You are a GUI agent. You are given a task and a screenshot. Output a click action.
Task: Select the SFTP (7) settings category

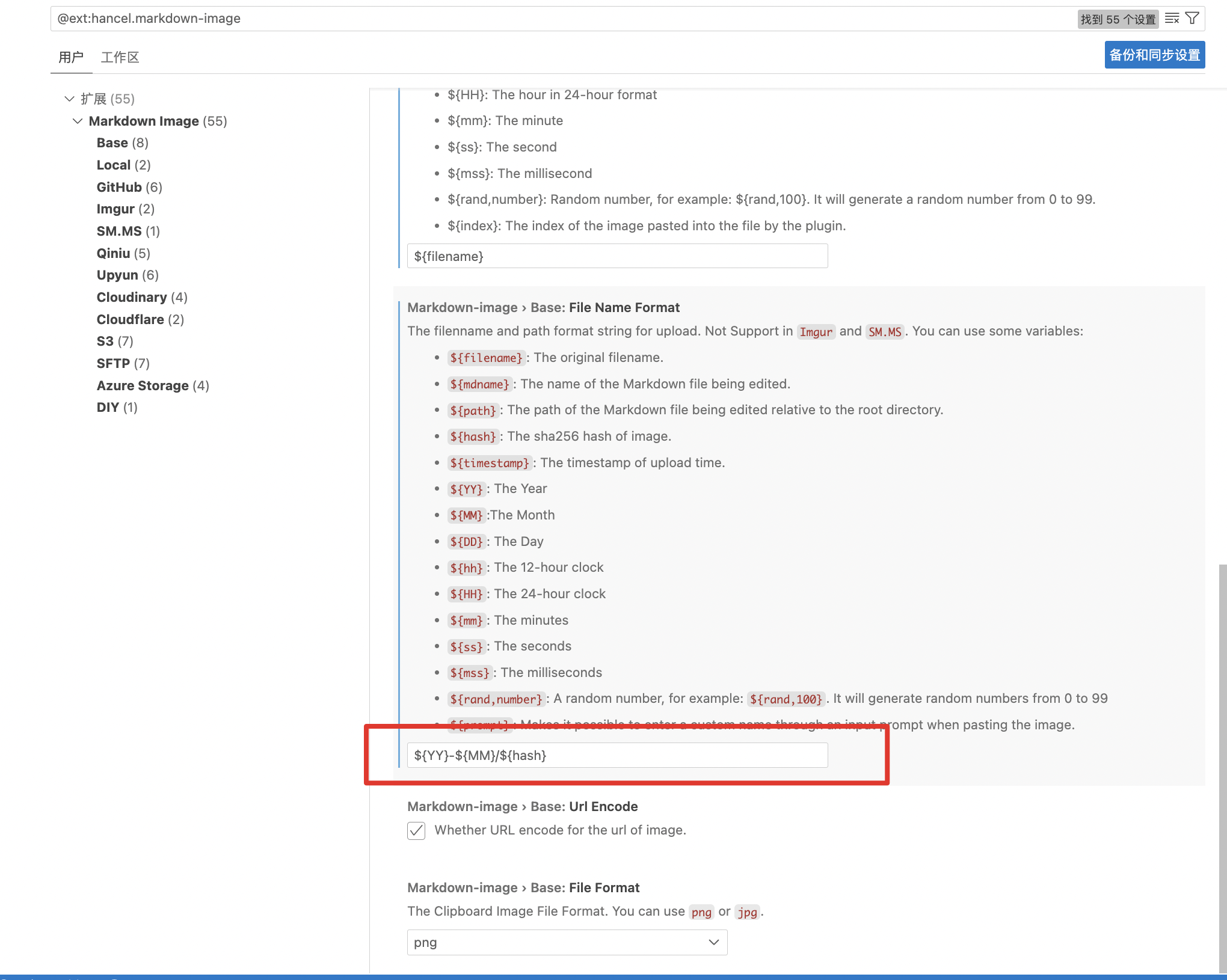pos(123,363)
